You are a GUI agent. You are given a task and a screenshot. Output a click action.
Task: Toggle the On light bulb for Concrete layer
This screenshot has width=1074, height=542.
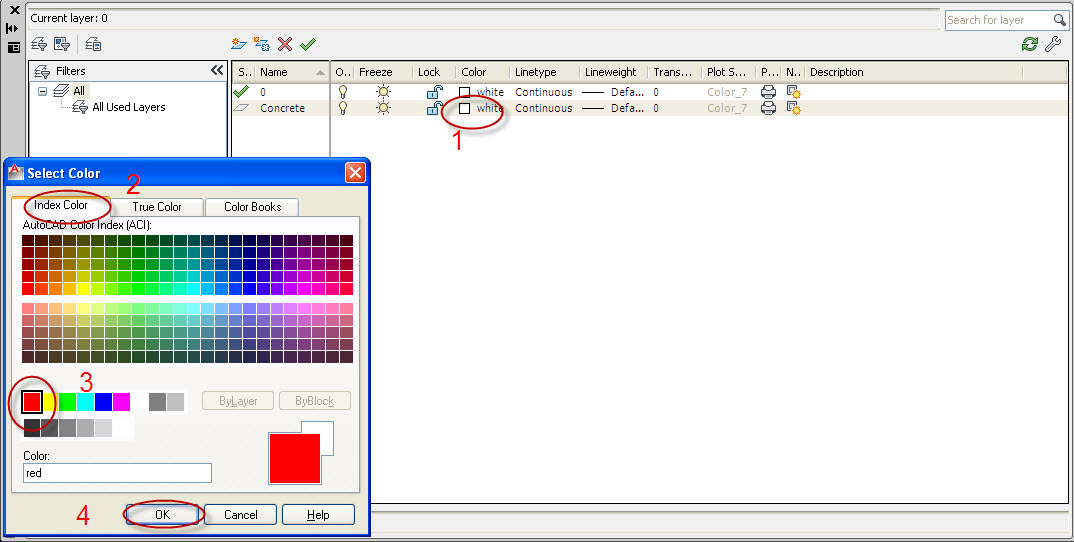pos(343,108)
